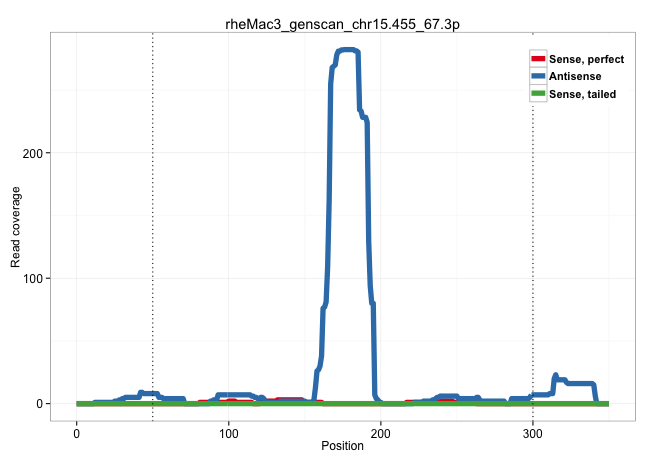Click the right dotted vertical line
Screen dimensions: 650x460
point(533,250)
